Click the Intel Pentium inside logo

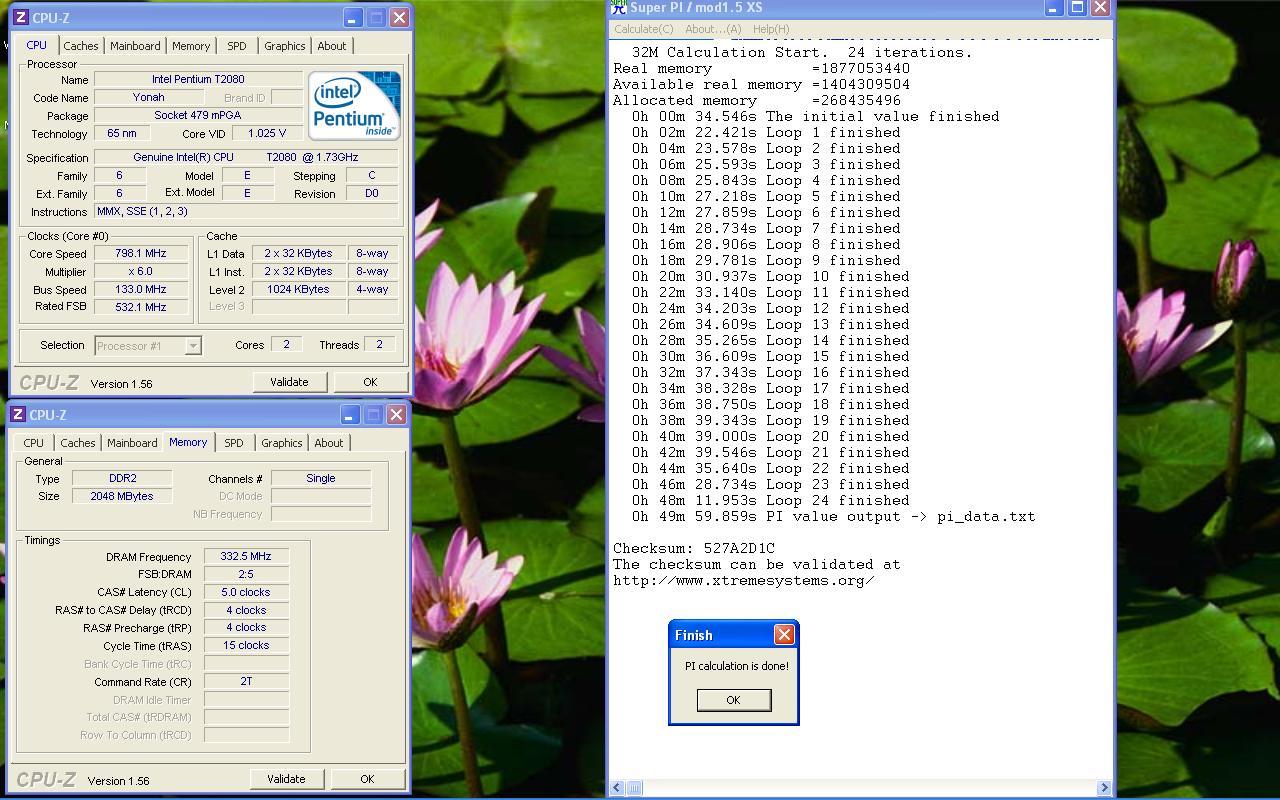(354, 105)
